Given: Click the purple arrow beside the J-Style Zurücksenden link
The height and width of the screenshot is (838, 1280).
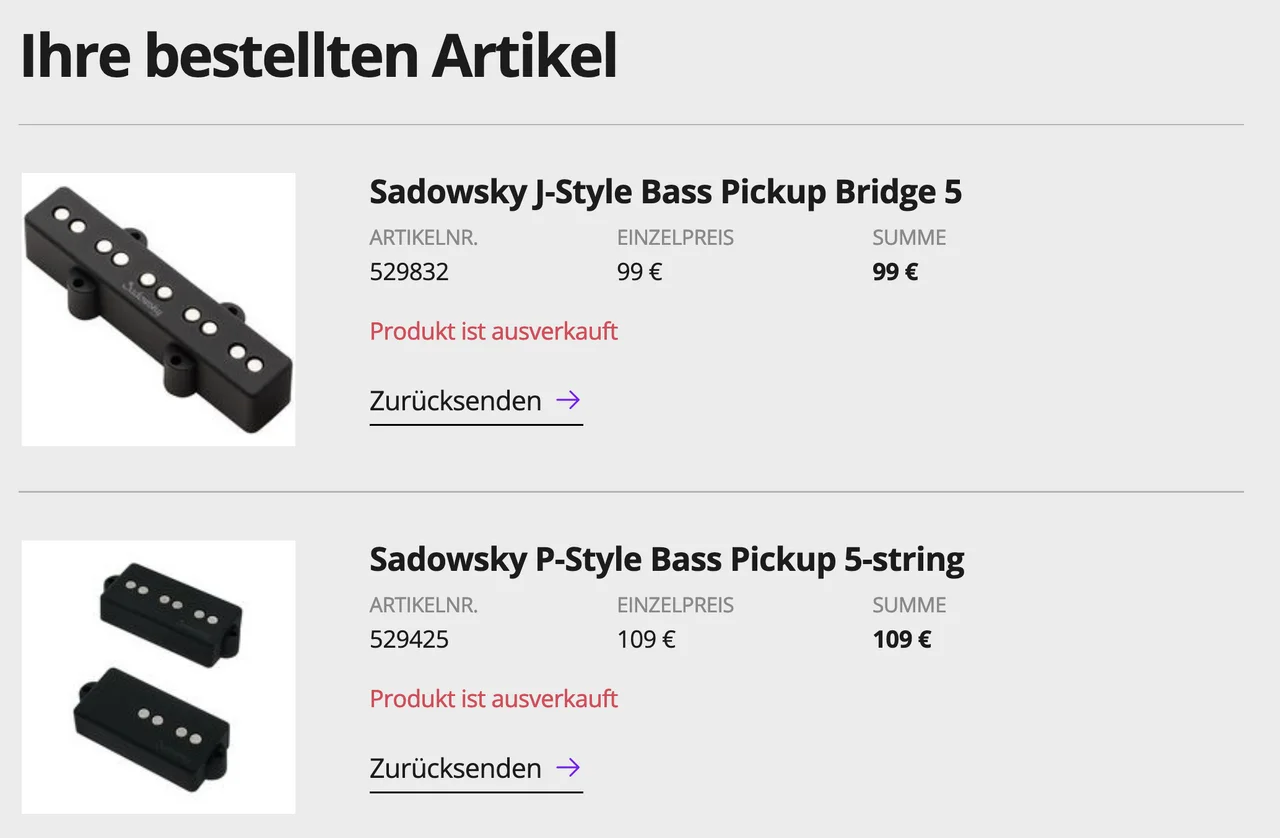Looking at the screenshot, I should (x=568, y=401).
